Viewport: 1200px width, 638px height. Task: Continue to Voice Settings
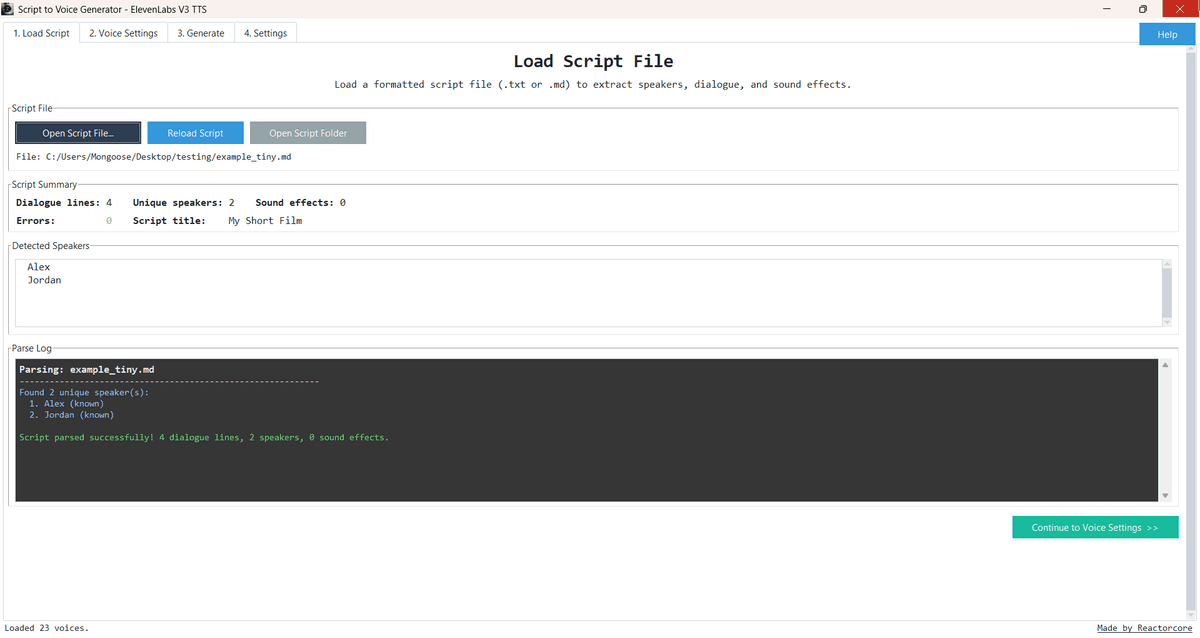tap(1095, 527)
